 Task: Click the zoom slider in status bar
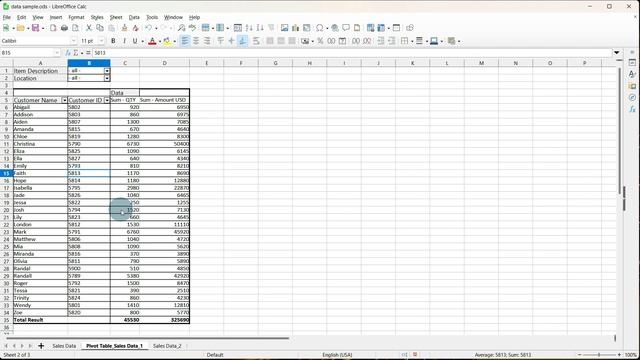(599, 355)
